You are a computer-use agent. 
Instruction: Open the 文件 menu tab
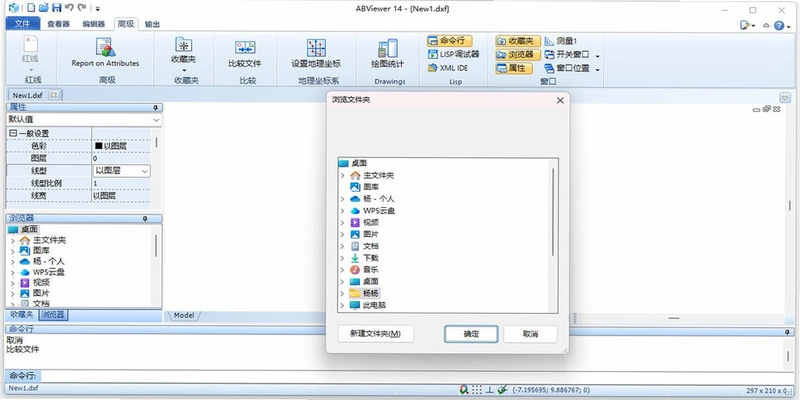click(x=22, y=23)
